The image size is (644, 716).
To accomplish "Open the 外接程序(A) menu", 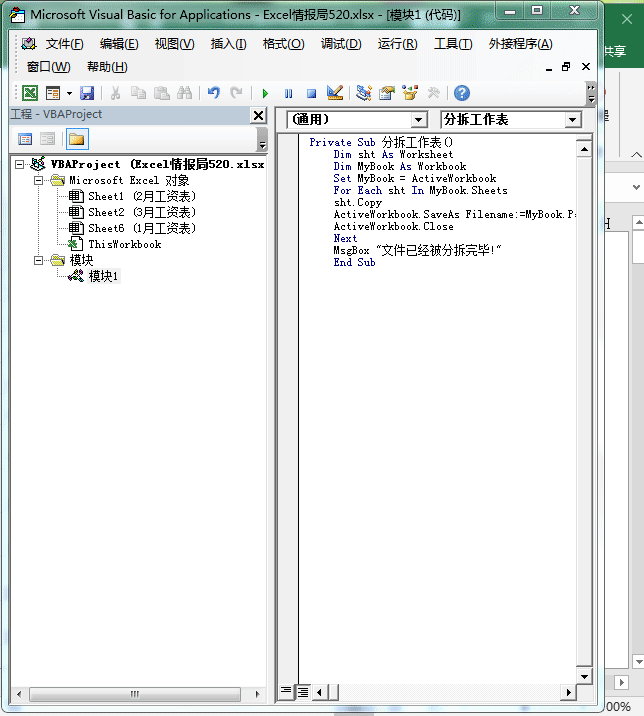I will pyautogui.click(x=520, y=44).
